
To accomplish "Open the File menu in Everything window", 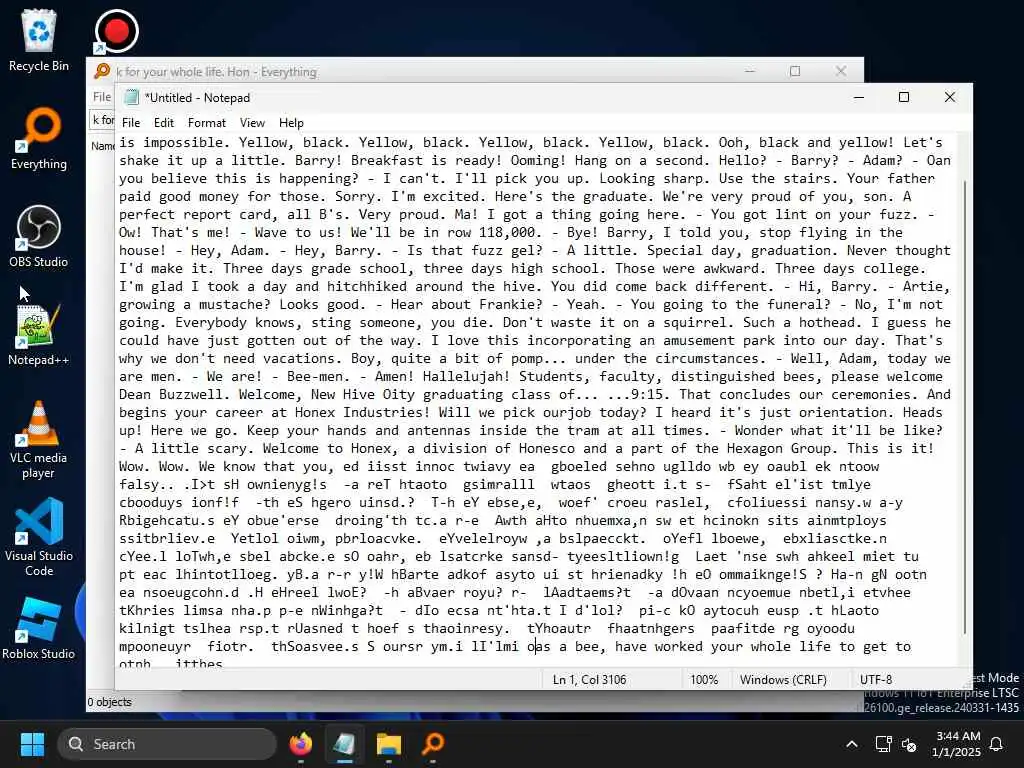I will pos(101,97).
